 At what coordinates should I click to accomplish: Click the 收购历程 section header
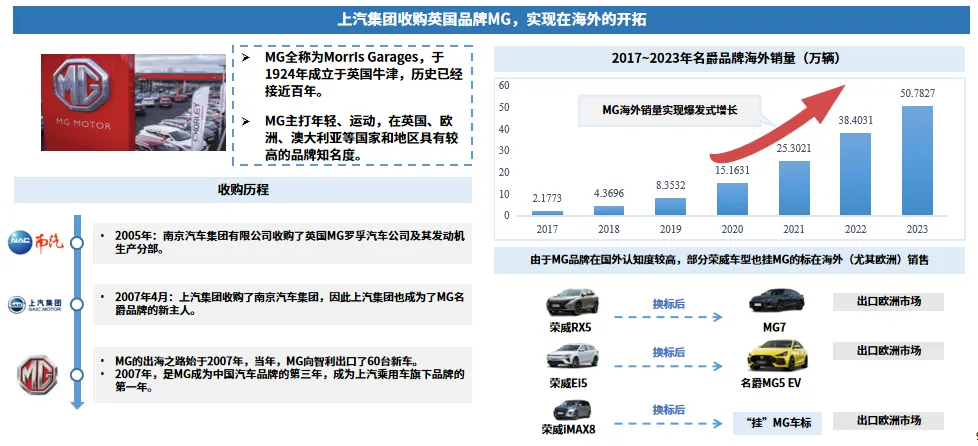click(x=243, y=190)
